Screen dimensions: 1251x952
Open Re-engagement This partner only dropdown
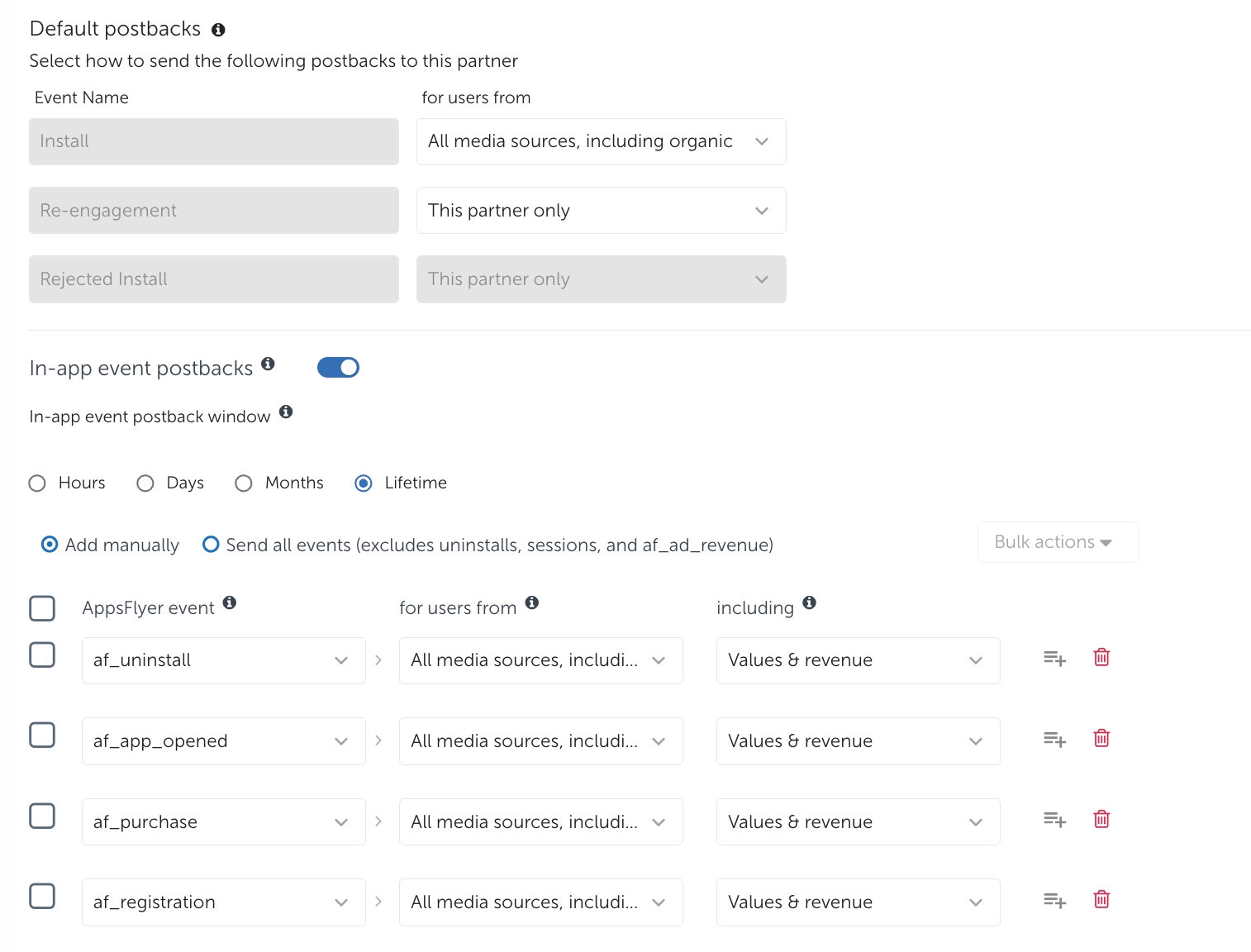[x=601, y=211]
